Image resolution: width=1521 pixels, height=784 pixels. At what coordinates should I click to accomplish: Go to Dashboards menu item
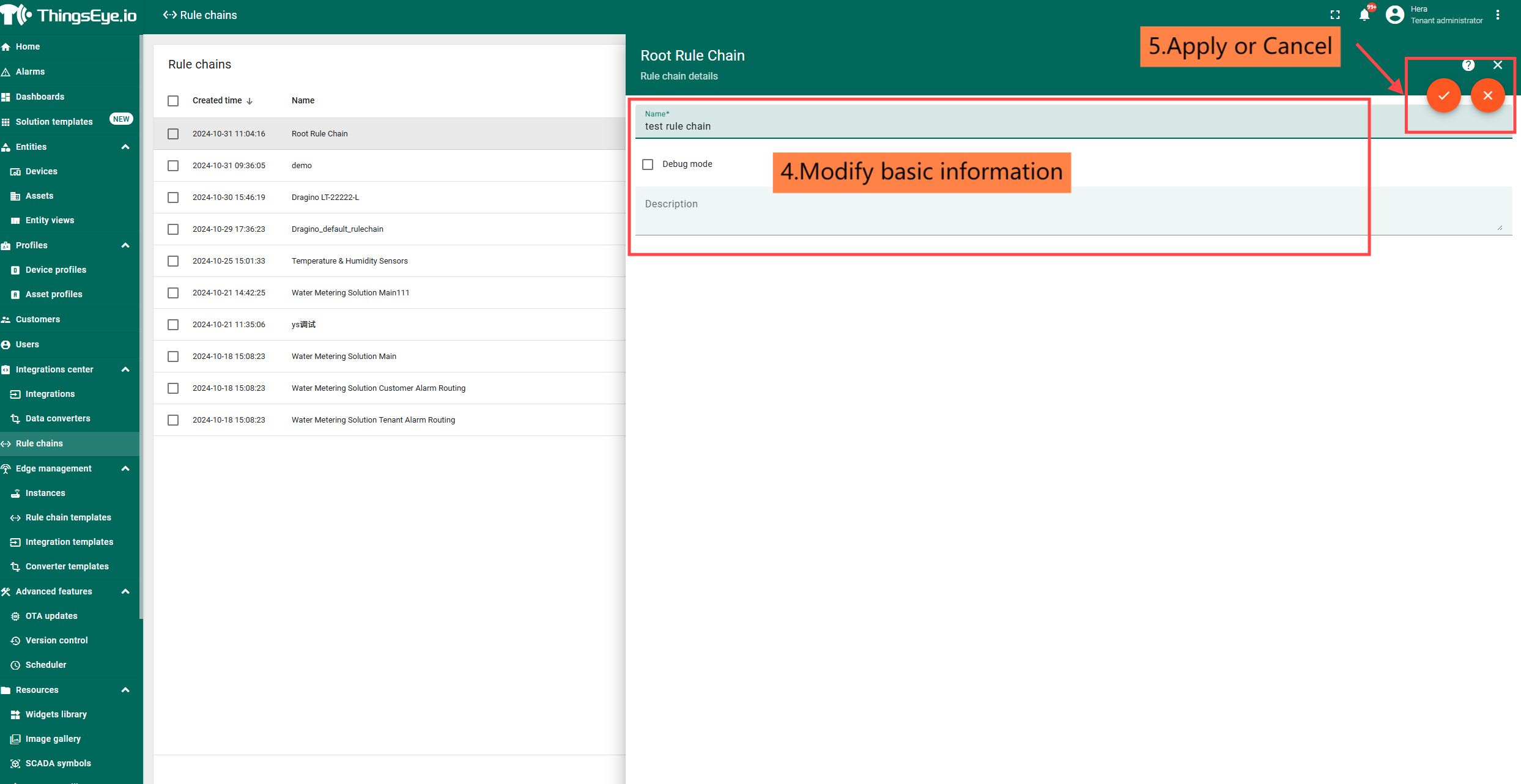[x=40, y=97]
